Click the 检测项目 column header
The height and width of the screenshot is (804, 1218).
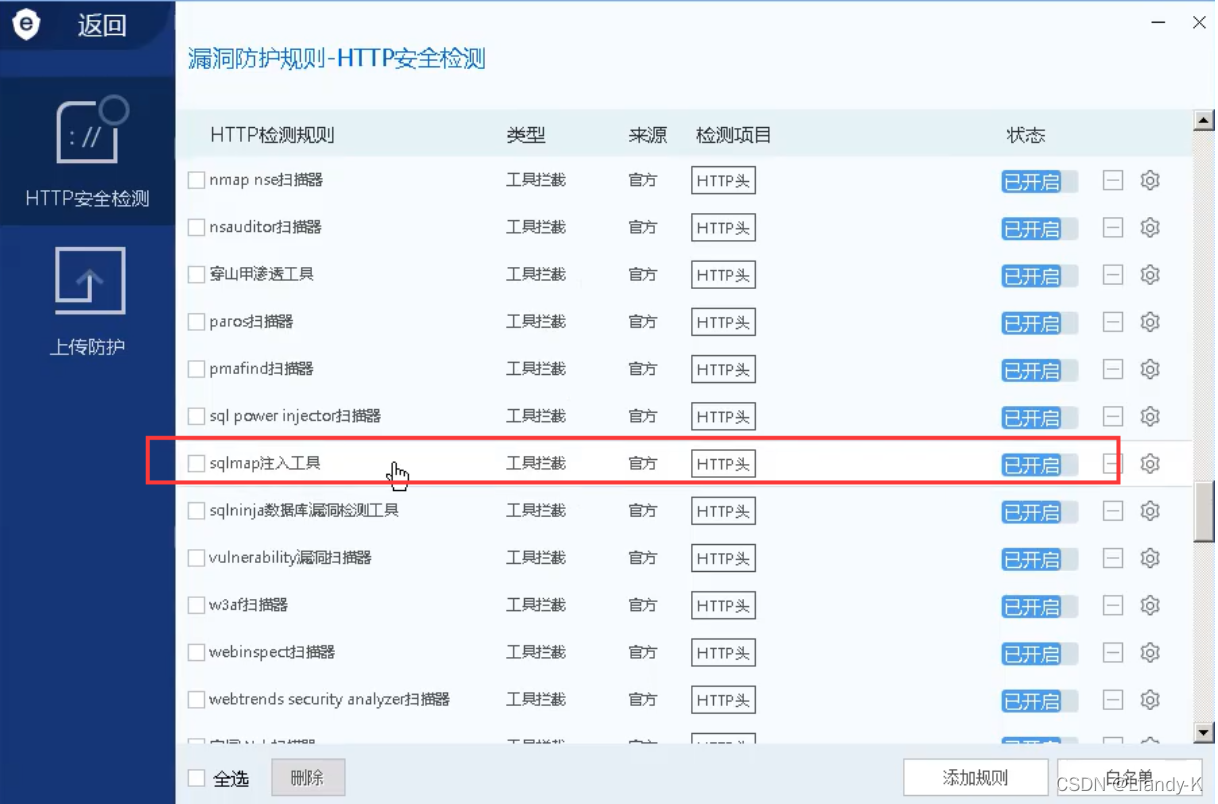733,135
